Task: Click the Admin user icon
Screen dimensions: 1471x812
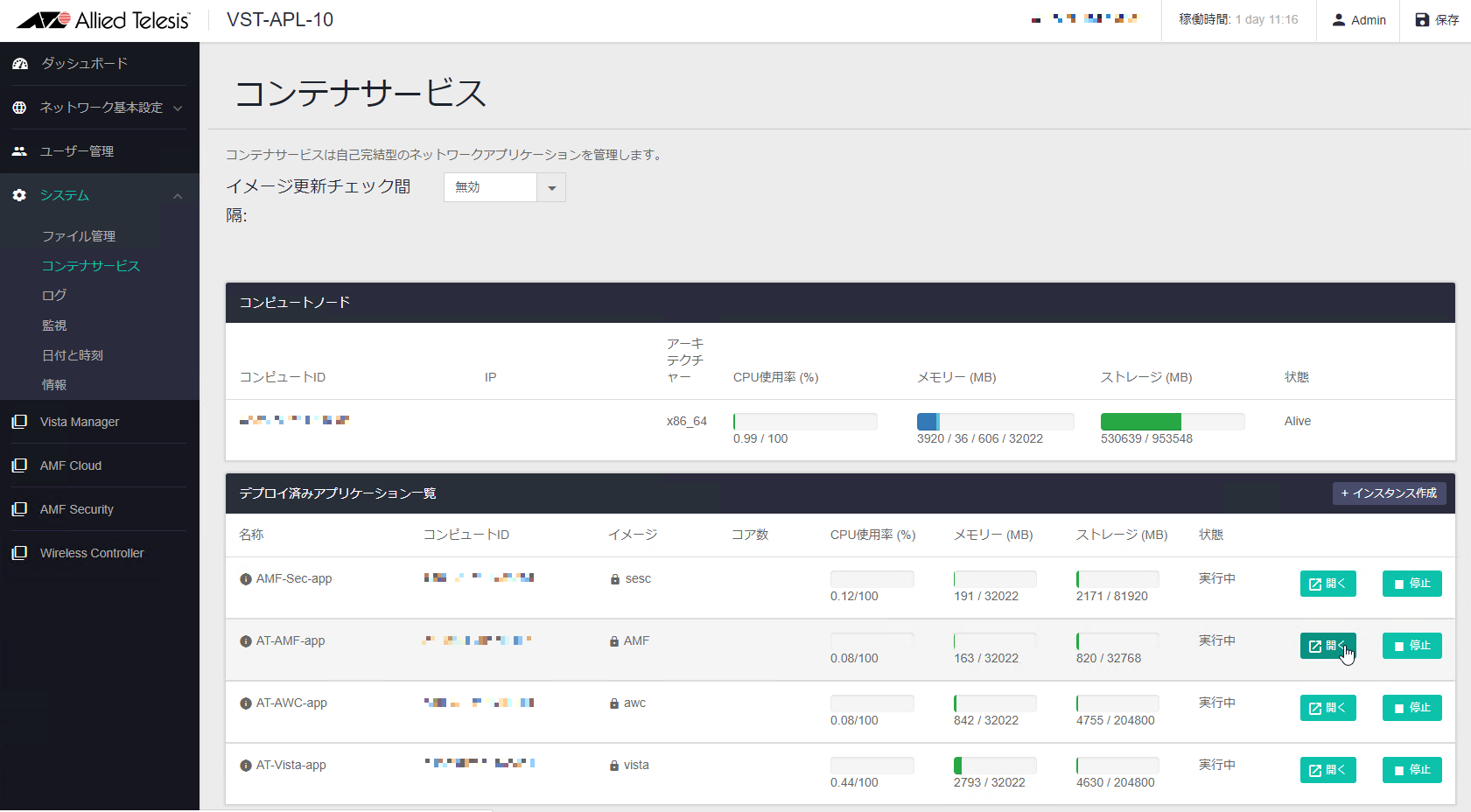Action: pyautogui.click(x=1339, y=20)
